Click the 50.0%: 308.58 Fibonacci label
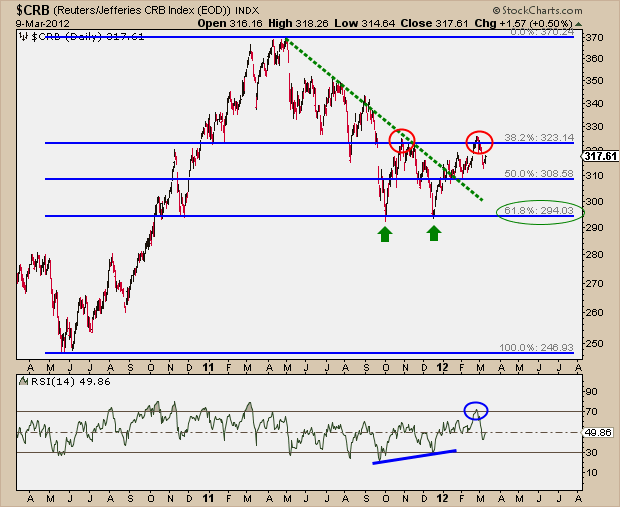The image size is (620, 507). click(x=539, y=174)
